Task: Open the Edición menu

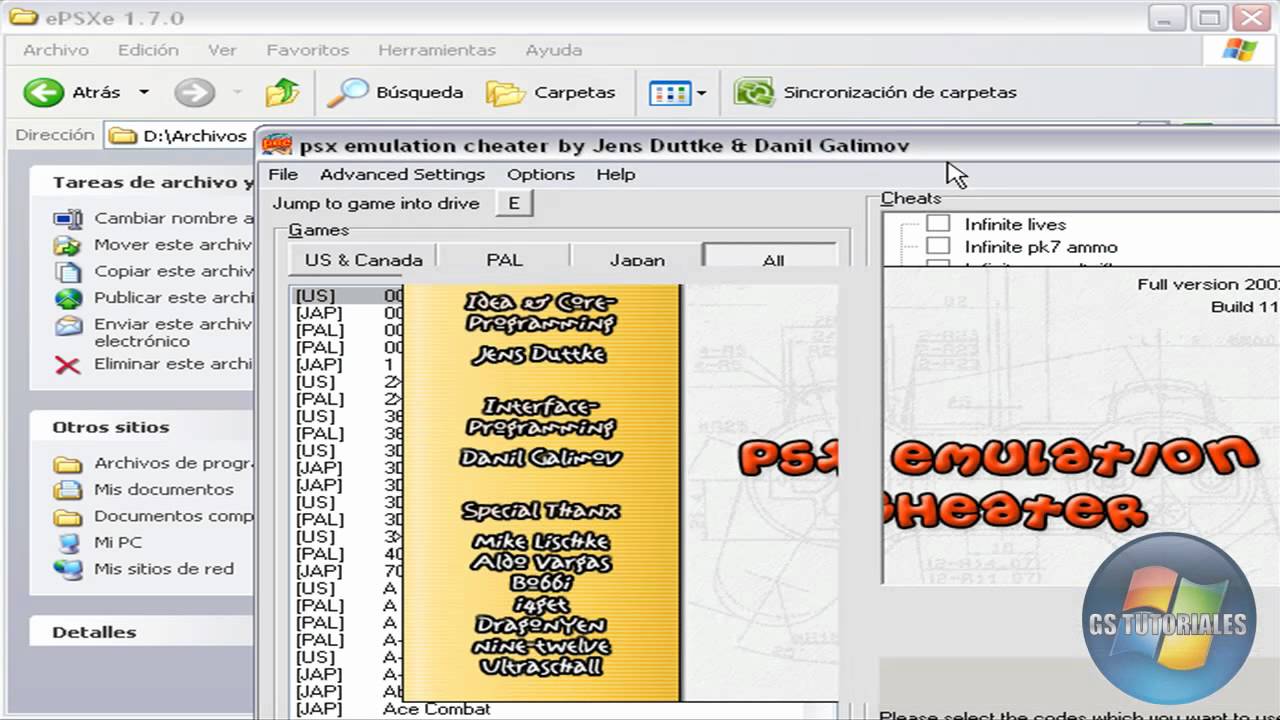Action: 148,50
